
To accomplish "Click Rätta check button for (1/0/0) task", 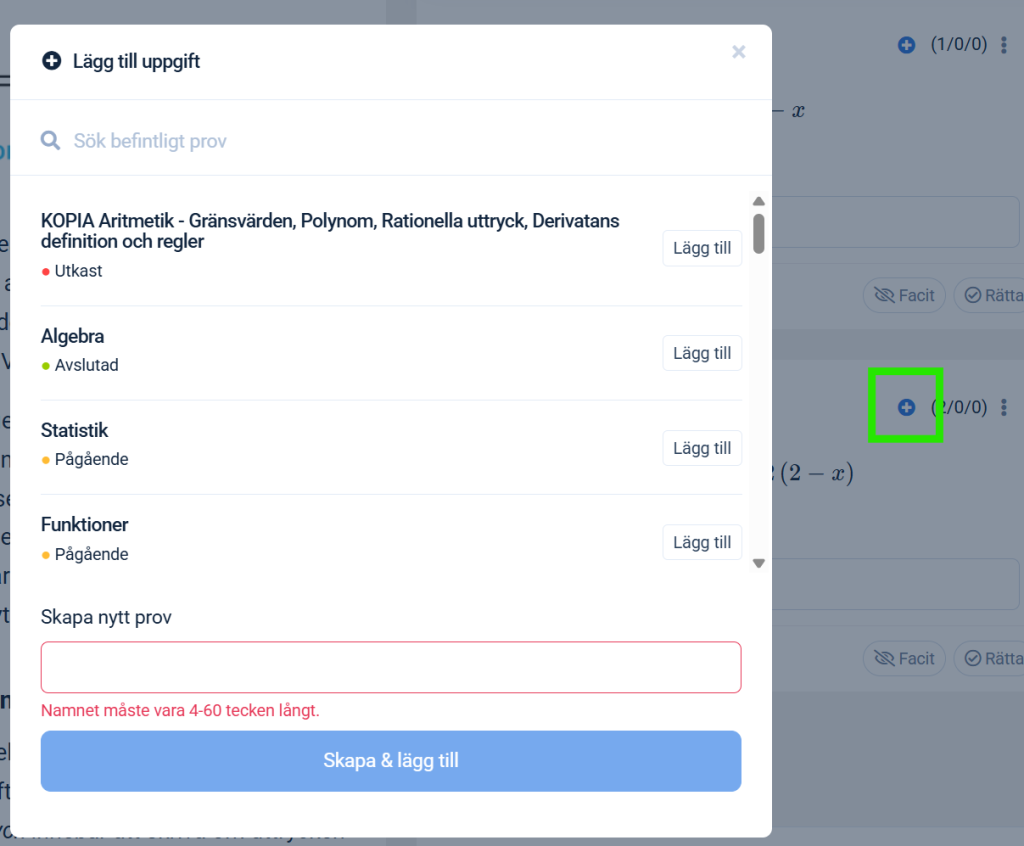I will tap(990, 295).
